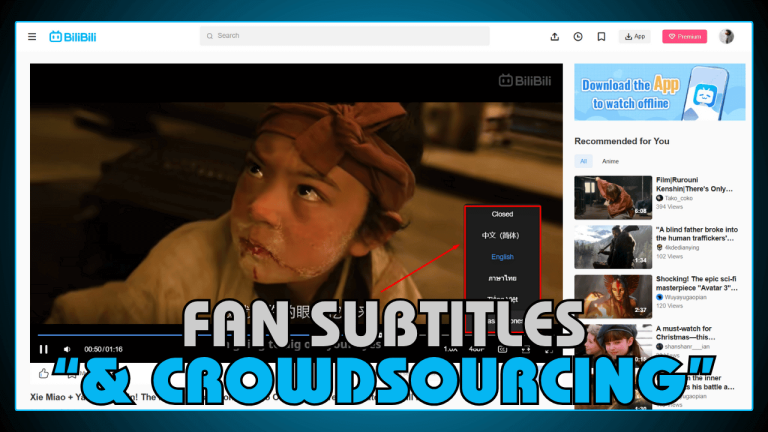Open watch history clock icon
This screenshot has height=432, width=768.
578,36
